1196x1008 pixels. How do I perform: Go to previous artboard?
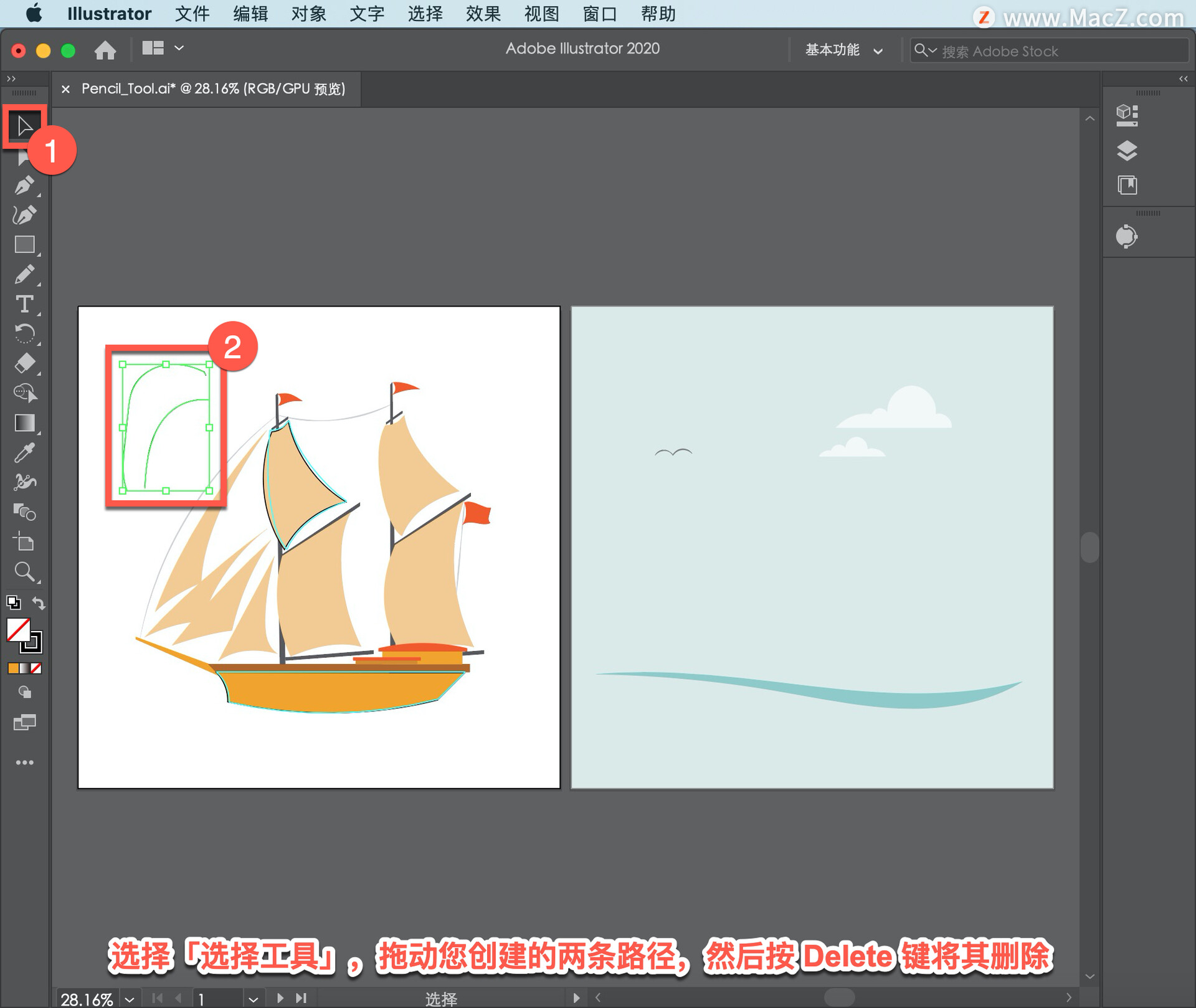coord(178,998)
